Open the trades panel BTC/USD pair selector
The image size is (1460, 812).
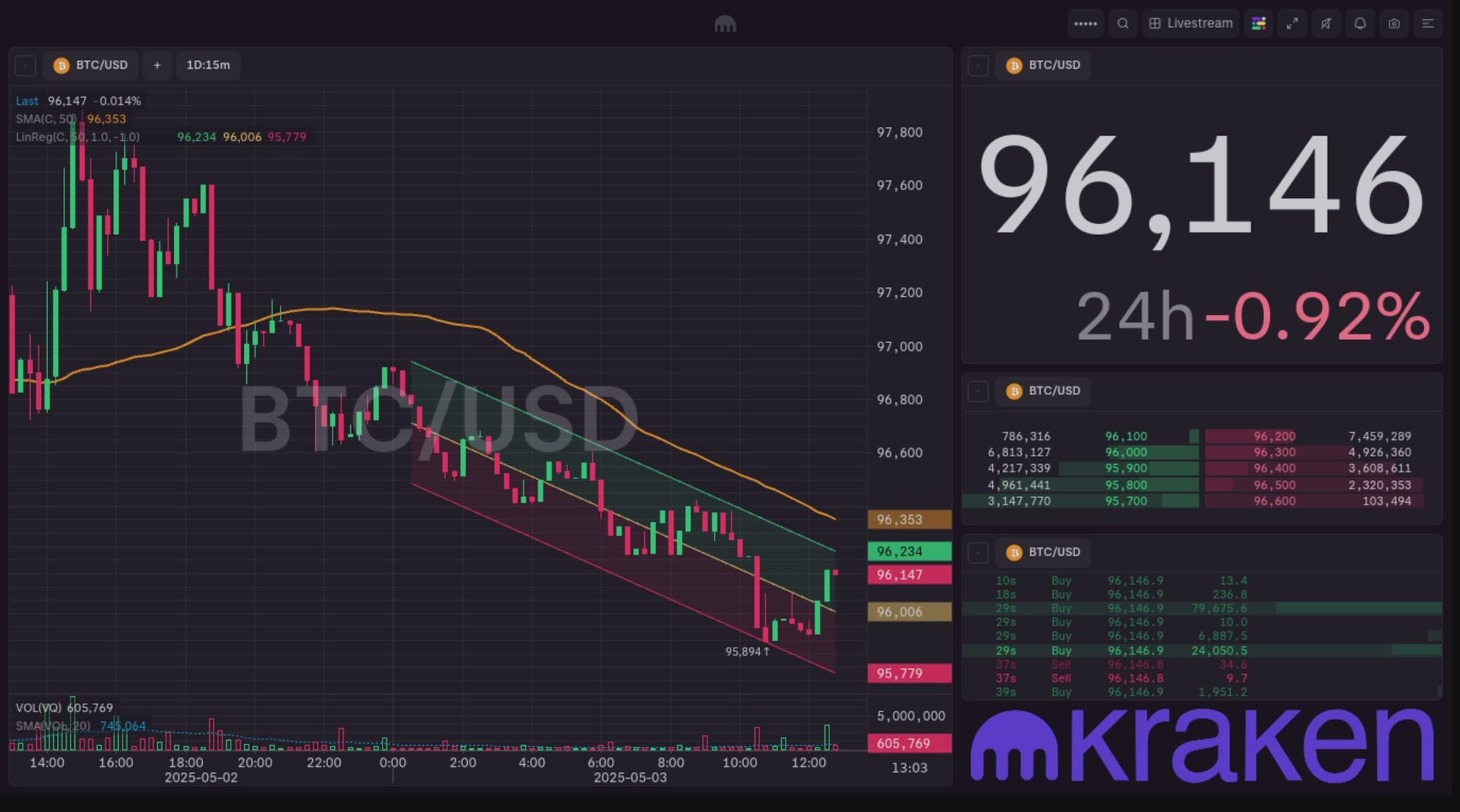pyautogui.click(x=1043, y=552)
